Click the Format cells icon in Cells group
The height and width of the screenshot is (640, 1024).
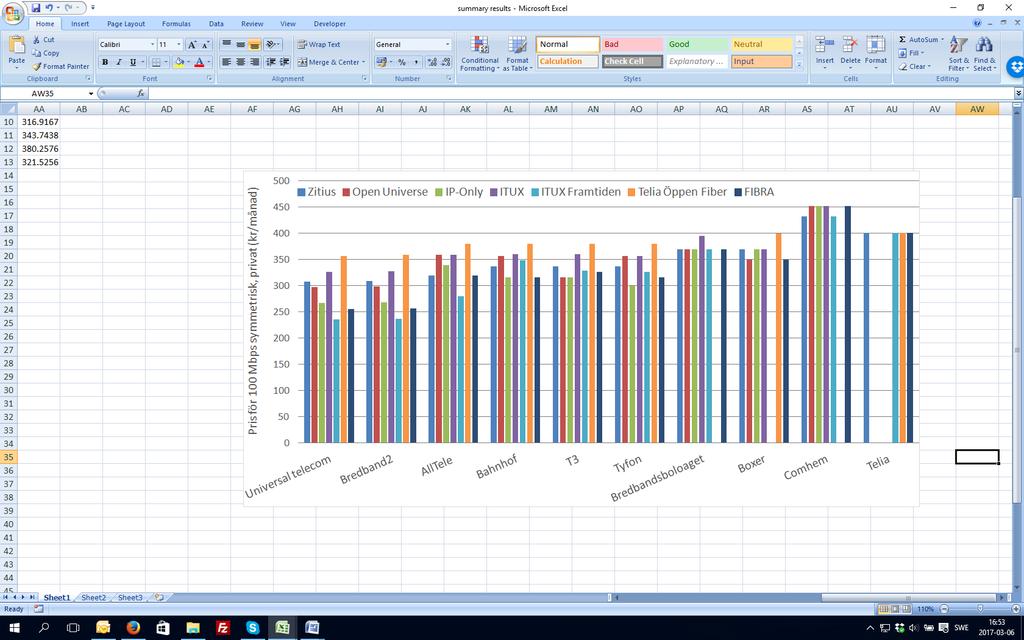tap(876, 46)
